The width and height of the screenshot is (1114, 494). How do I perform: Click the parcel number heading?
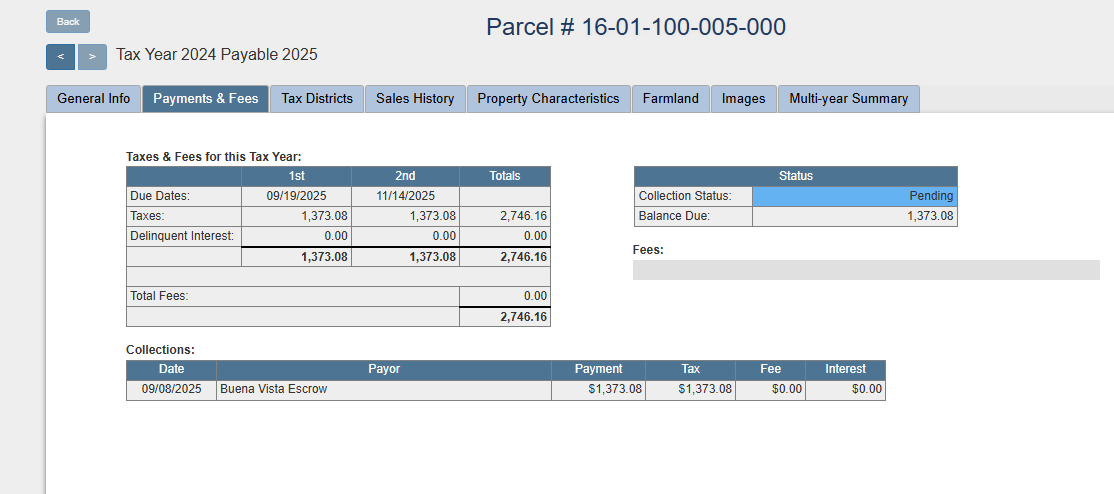coord(636,27)
